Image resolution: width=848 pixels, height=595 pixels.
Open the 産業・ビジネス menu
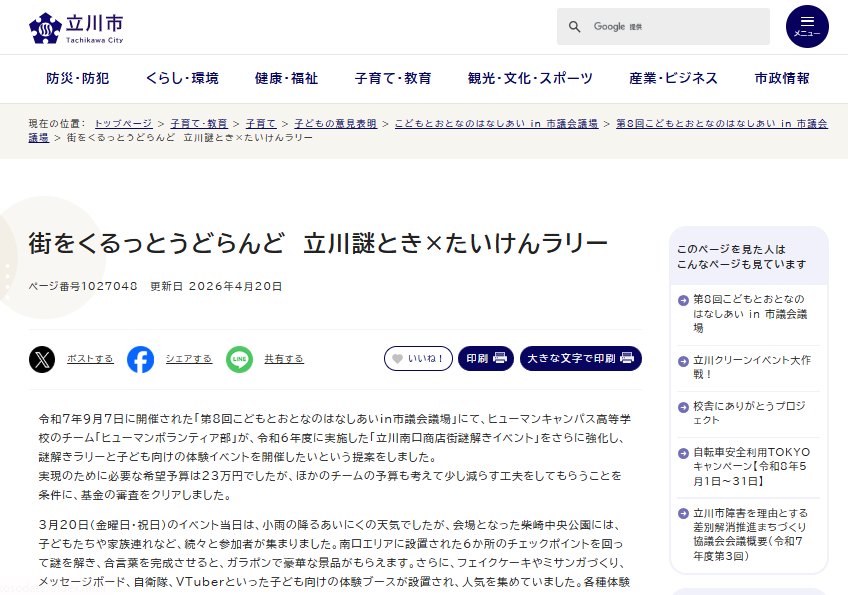[x=673, y=78]
